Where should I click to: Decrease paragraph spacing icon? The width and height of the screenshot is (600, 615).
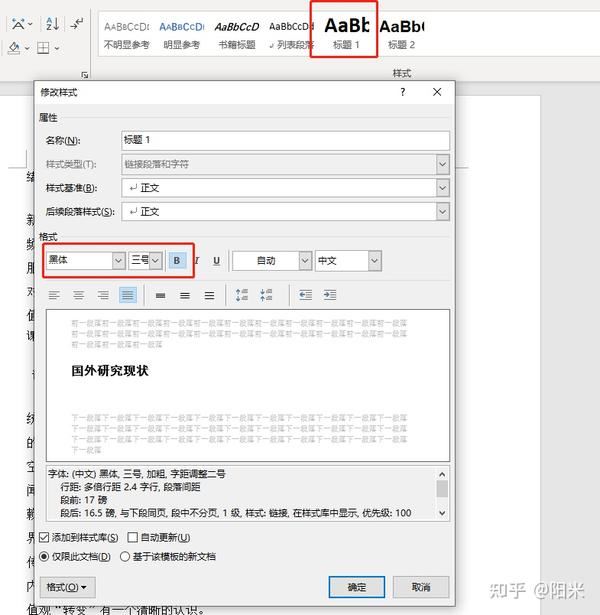(x=266, y=295)
